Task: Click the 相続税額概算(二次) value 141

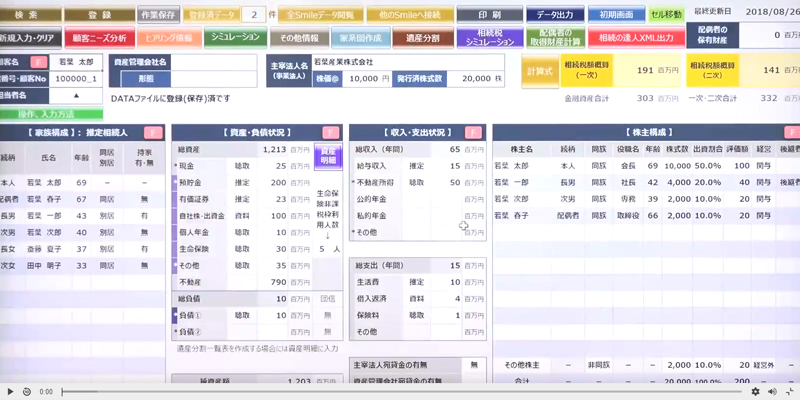Action: [x=771, y=71]
